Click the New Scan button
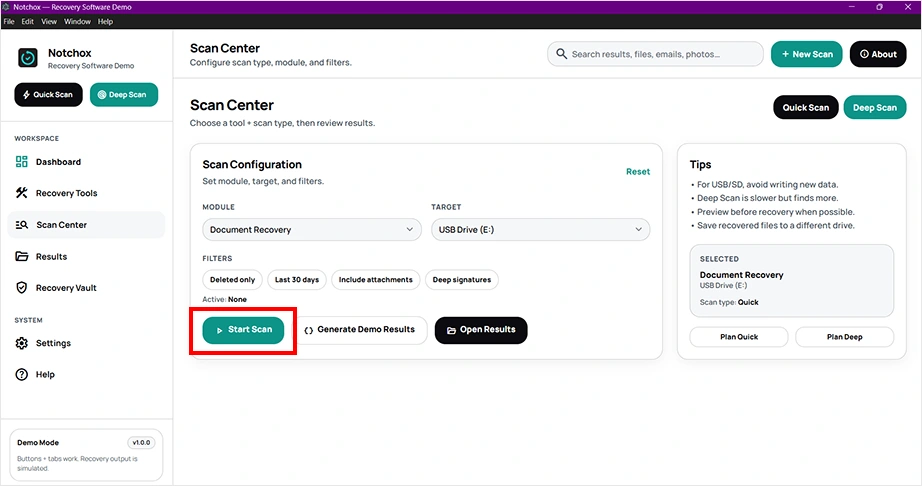 click(x=807, y=54)
